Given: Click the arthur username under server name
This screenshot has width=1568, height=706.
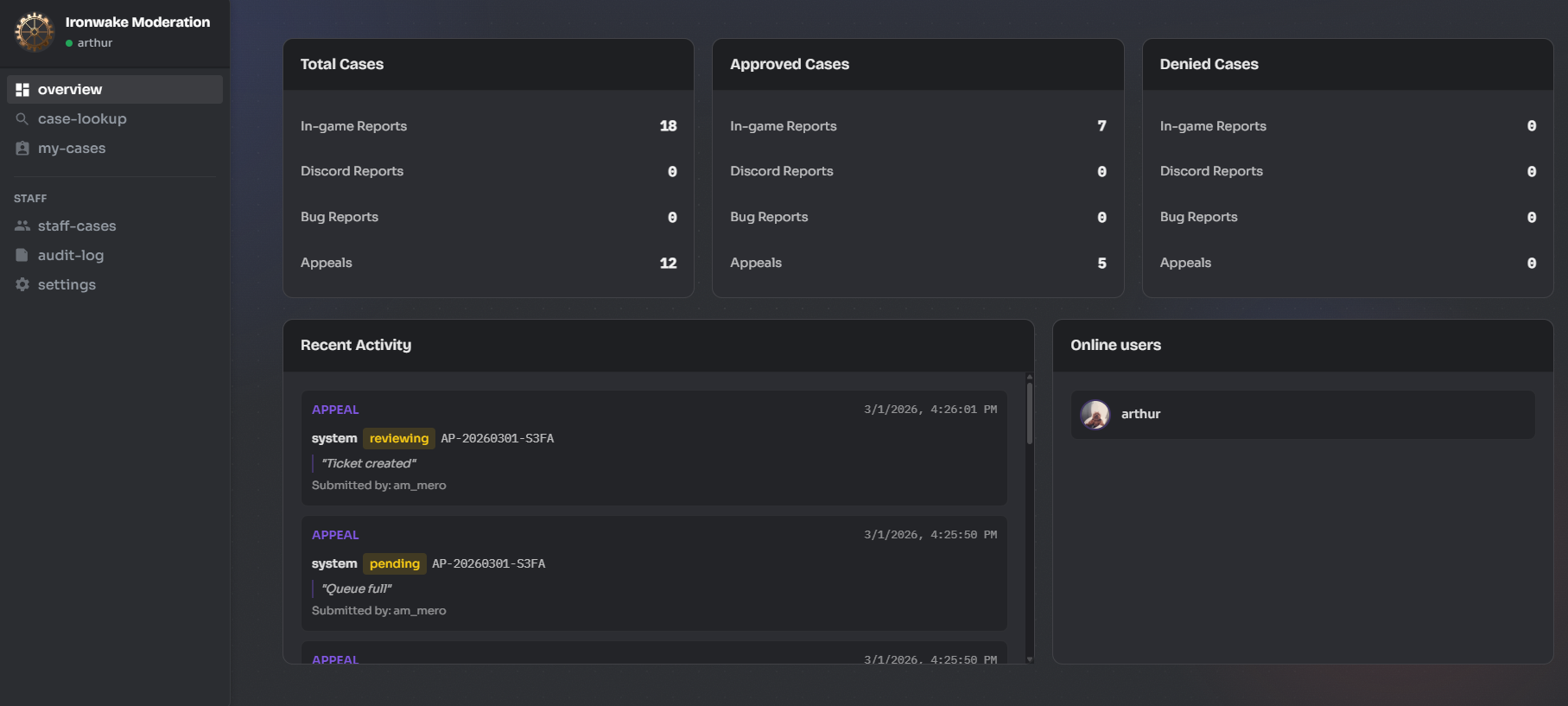Looking at the screenshot, I should pyautogui.click(x=95, y=43).
